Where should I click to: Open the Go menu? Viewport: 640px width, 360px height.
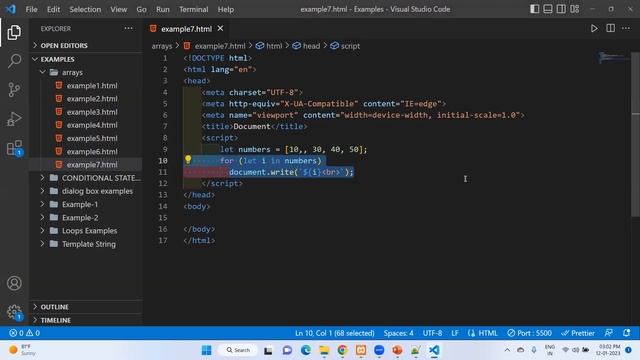141,9
